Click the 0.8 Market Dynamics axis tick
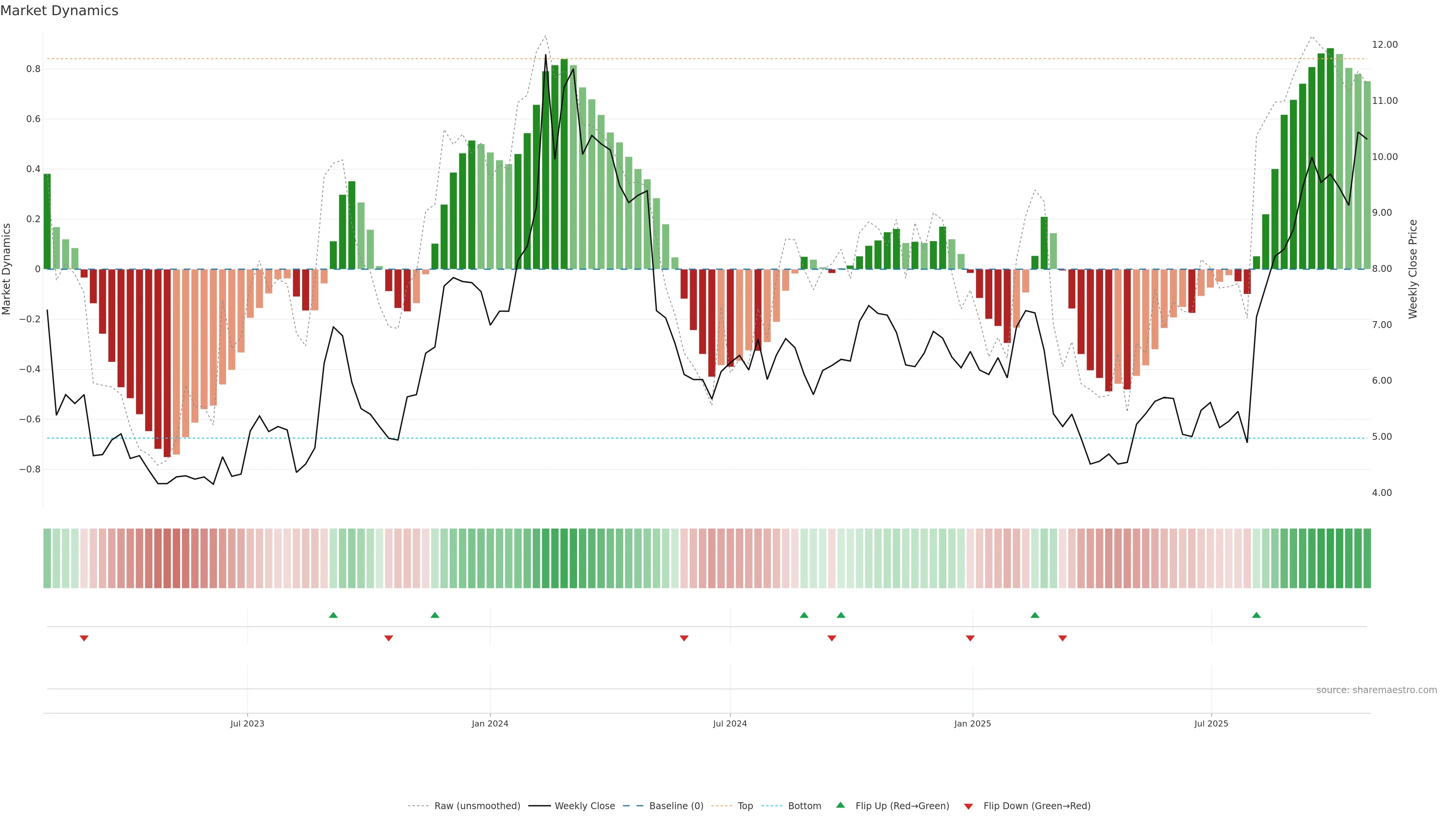The image size is (1456, 819). pos(33,69)
